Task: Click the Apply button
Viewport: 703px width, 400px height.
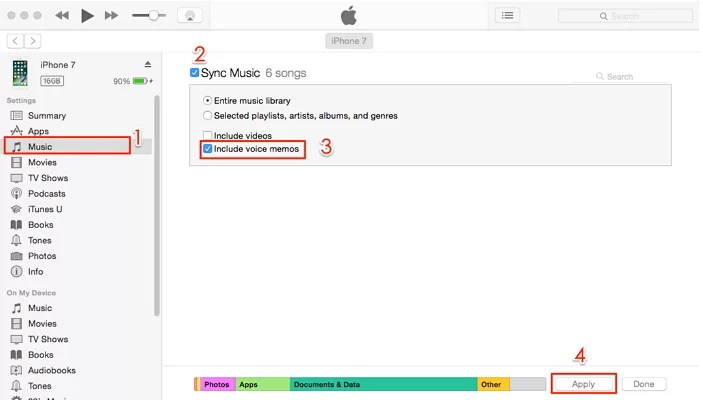Action: pyautogui.click(x=583, y=384)
